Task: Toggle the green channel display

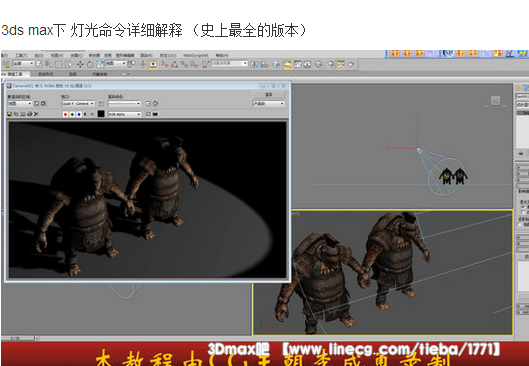Action: click(x=72, y=114)
